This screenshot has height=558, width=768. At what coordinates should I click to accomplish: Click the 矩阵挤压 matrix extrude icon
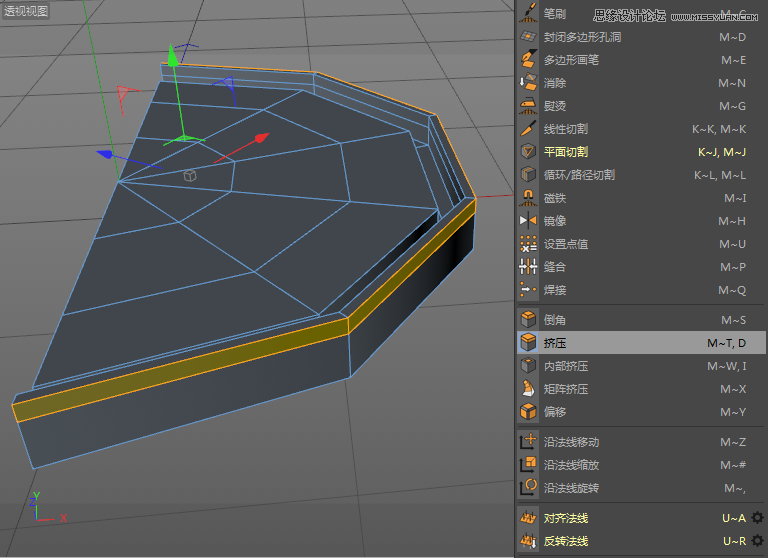(x=528, y=389)
